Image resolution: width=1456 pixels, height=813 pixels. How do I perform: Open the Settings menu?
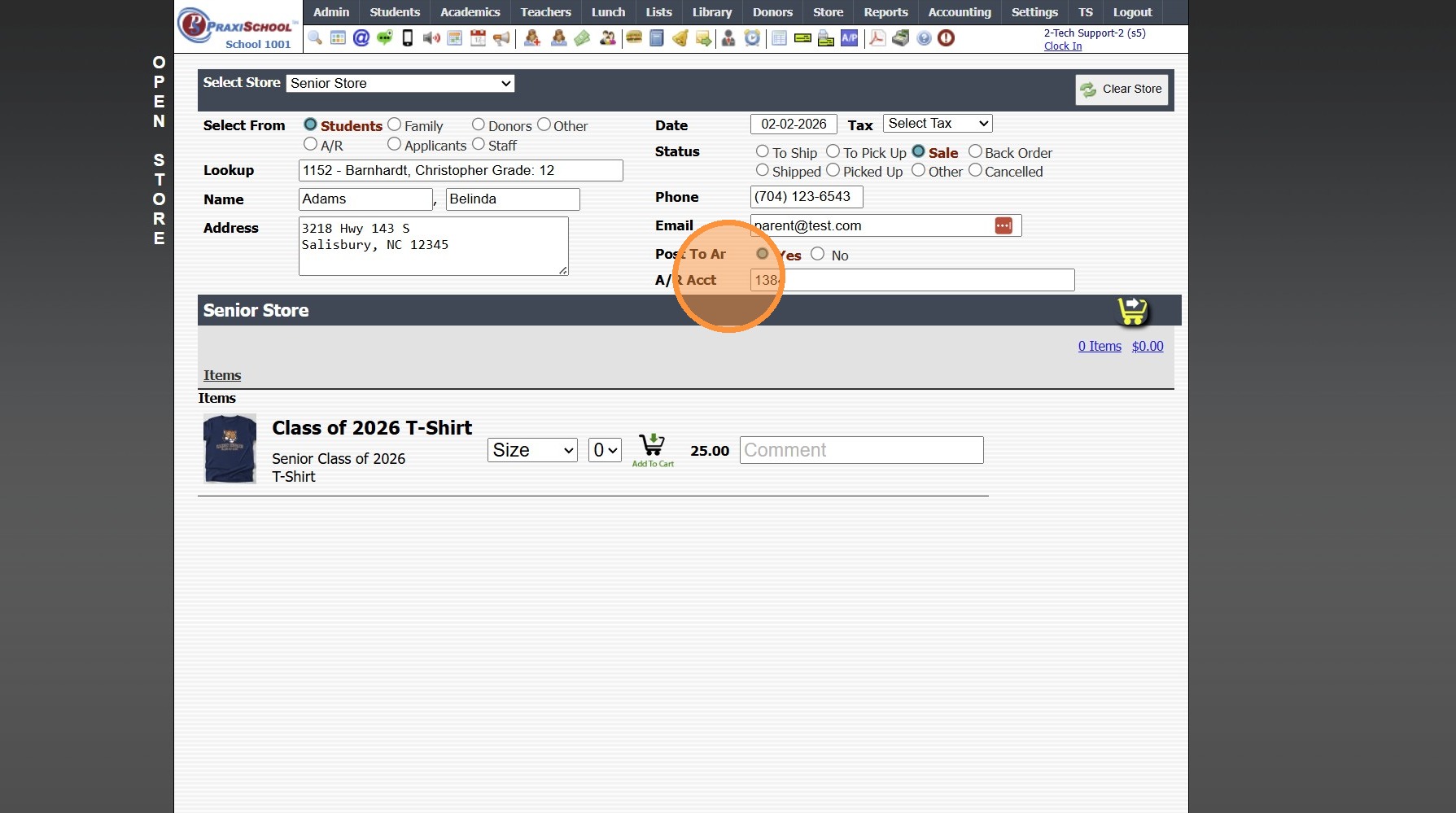pos(1034,12)
